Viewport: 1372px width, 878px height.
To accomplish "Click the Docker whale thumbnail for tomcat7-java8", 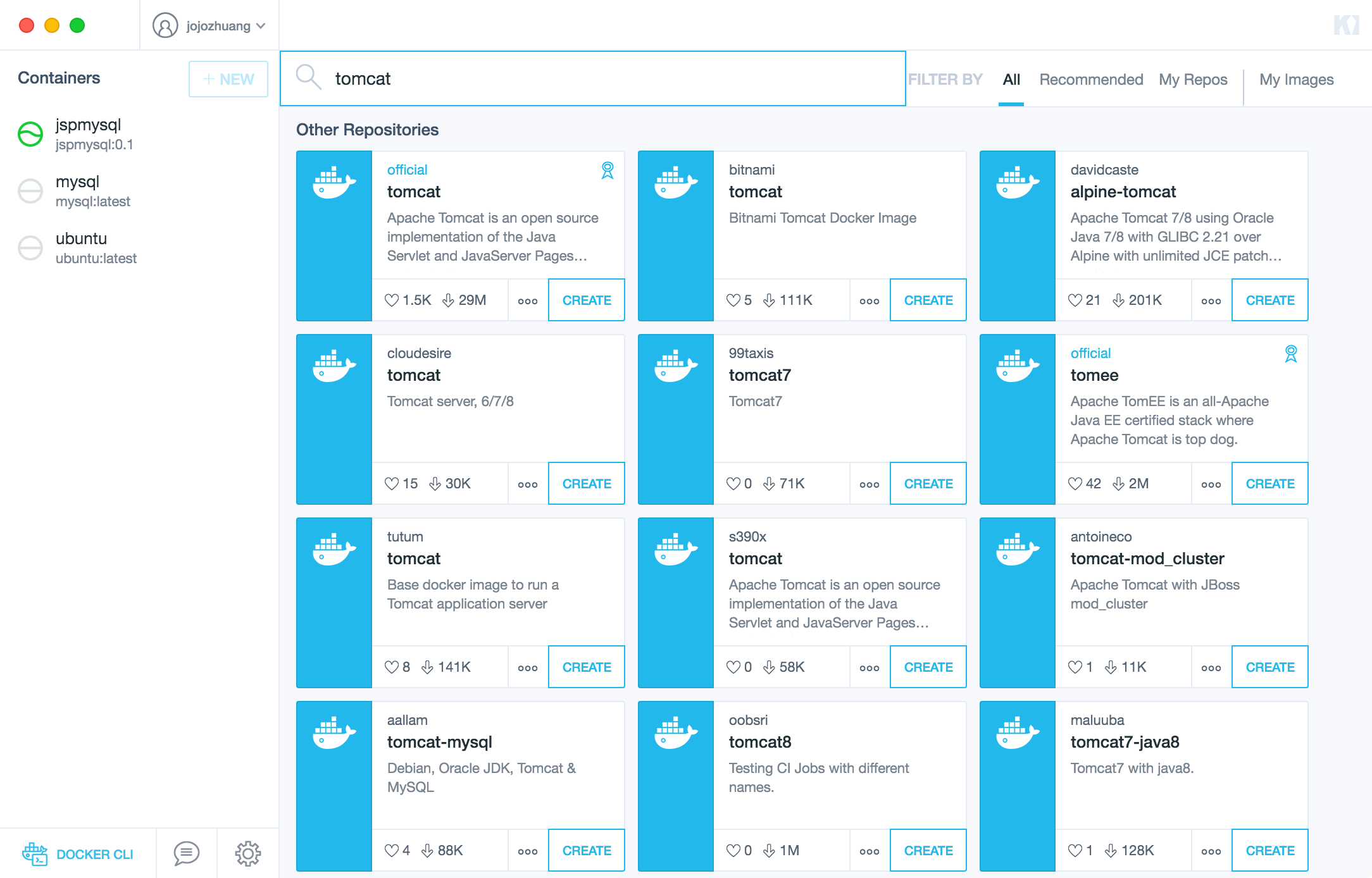I will click(x=1018, y=786).
